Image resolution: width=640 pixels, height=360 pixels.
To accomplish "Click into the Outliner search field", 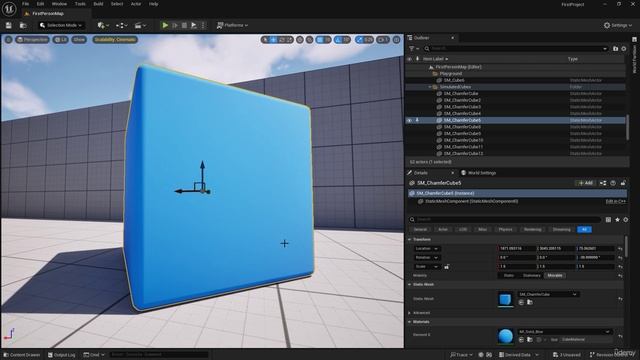I will pyautogui.click(x=516, y=49).
